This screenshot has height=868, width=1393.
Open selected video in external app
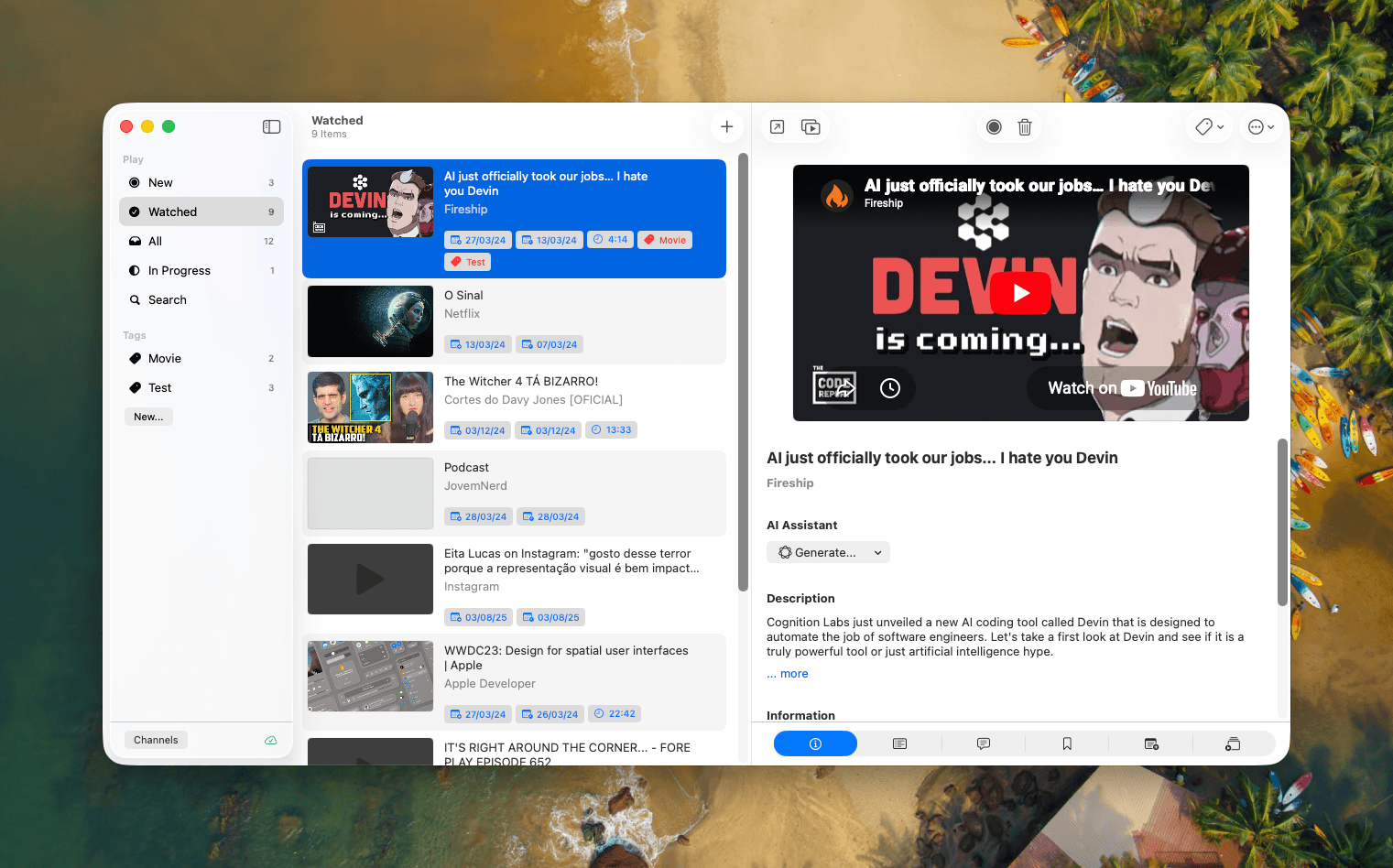[777, 127]
